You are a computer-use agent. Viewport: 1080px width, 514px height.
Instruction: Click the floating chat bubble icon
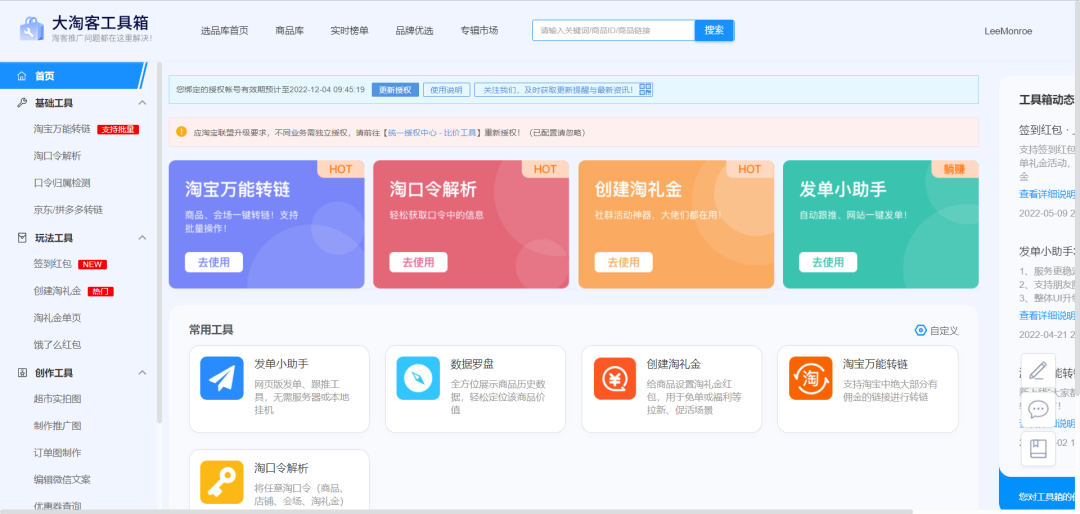[1038, 410]
